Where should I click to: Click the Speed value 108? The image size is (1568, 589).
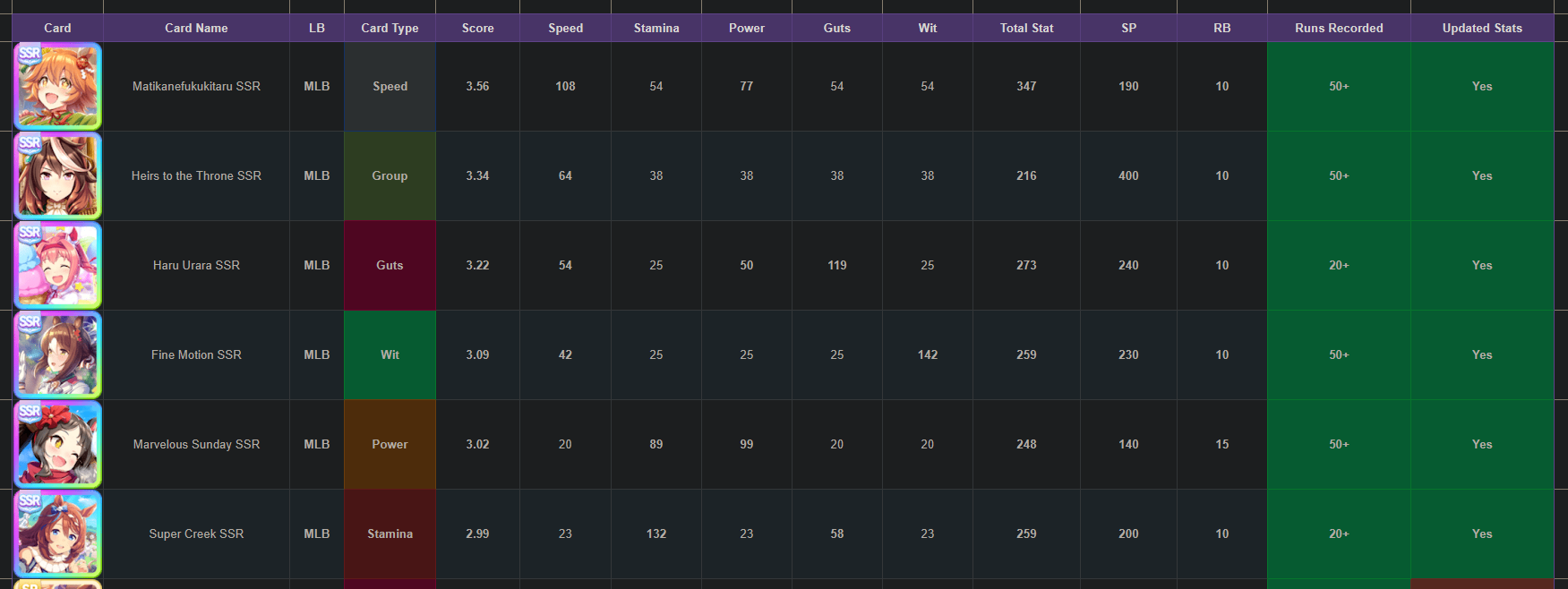click(x=565, y=87)
